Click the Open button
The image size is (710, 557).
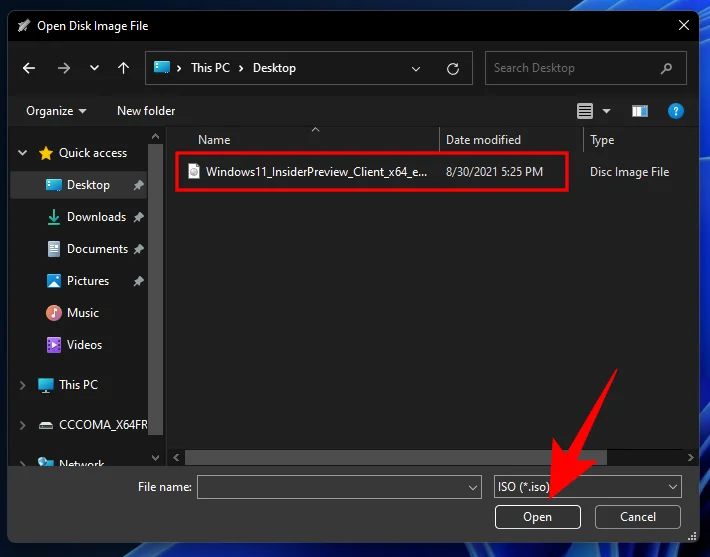(x=537, y=517)
